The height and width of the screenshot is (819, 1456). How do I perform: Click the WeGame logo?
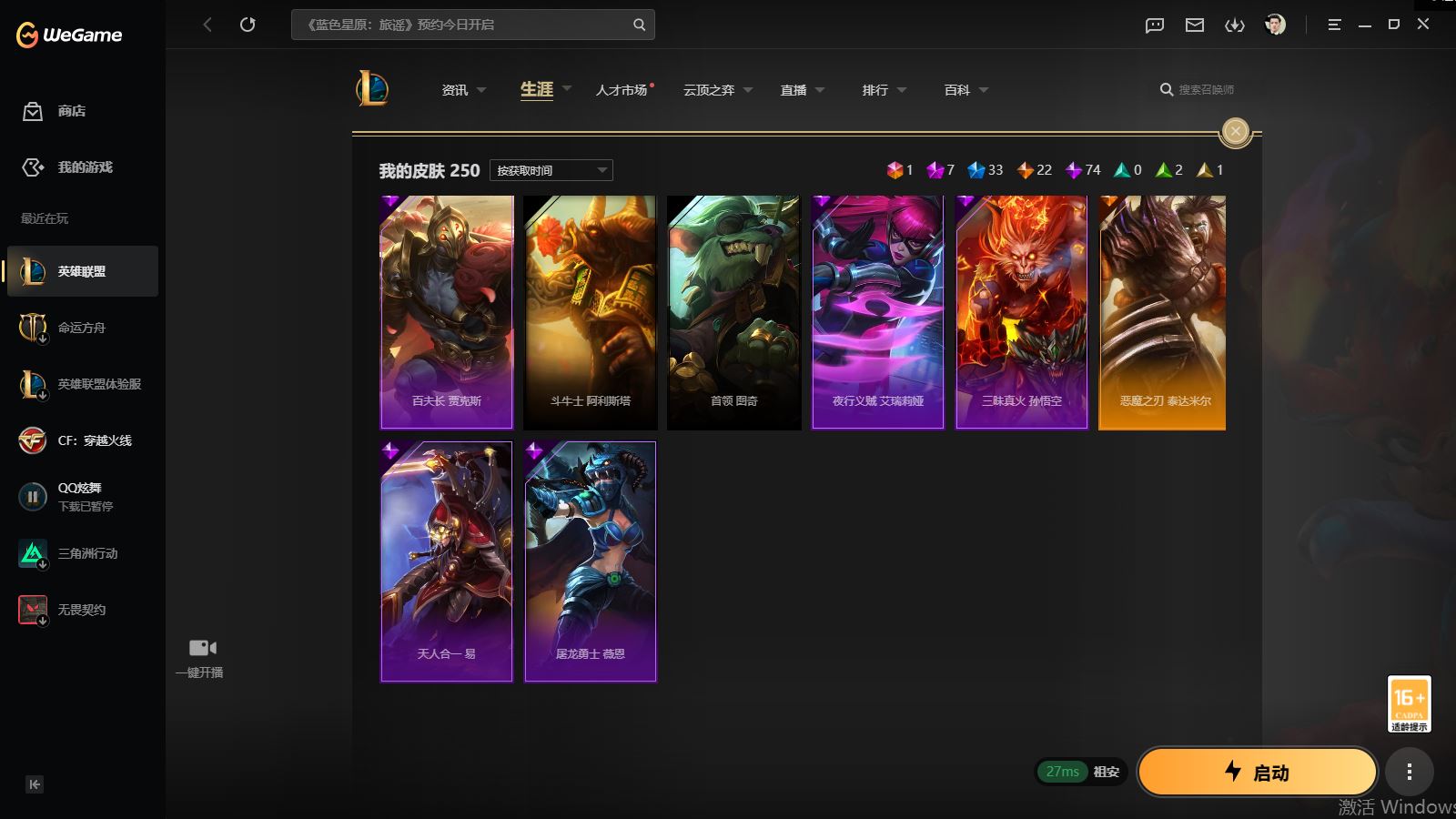point(69,35)
